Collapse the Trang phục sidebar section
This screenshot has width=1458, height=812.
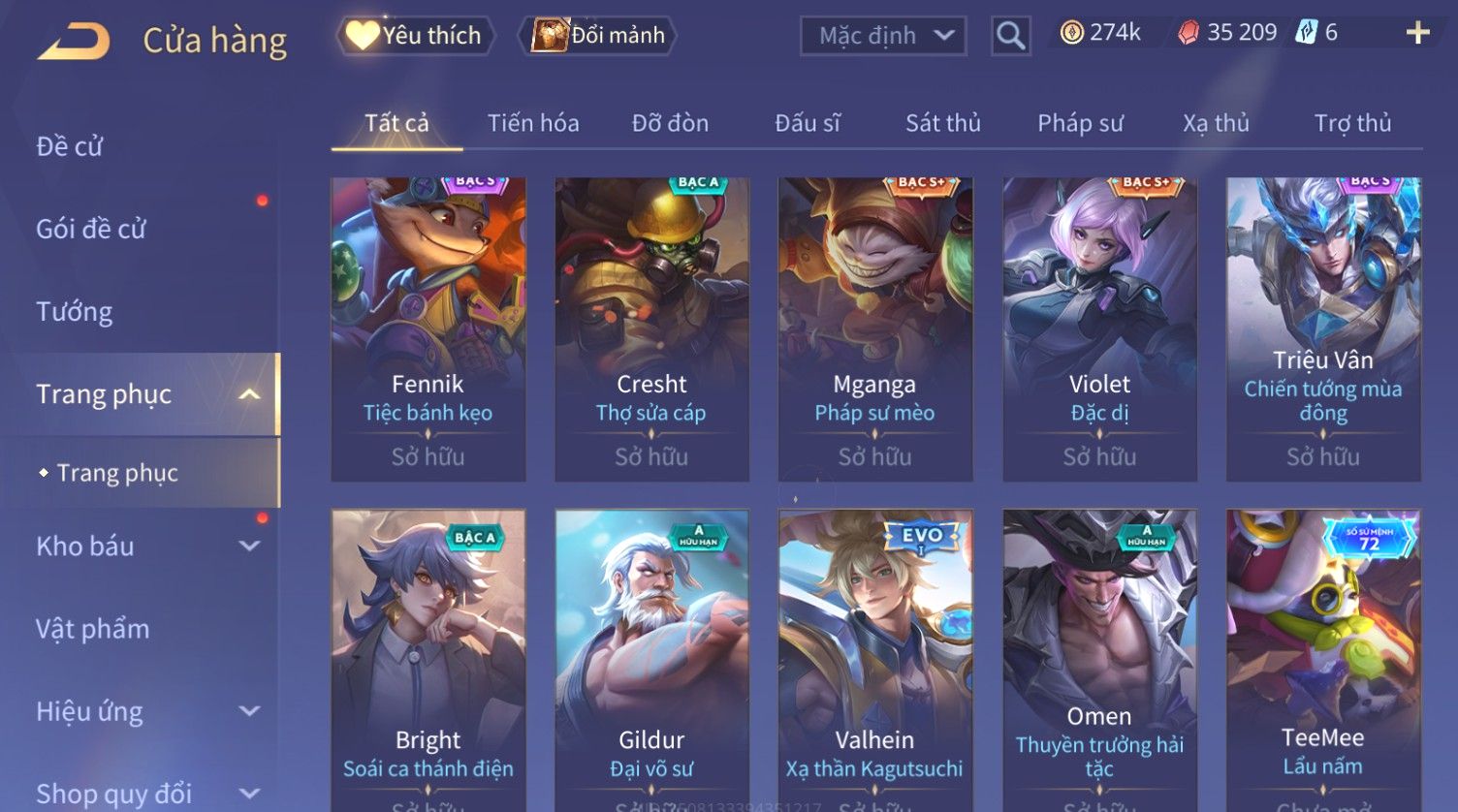click(x=249, y=394)
